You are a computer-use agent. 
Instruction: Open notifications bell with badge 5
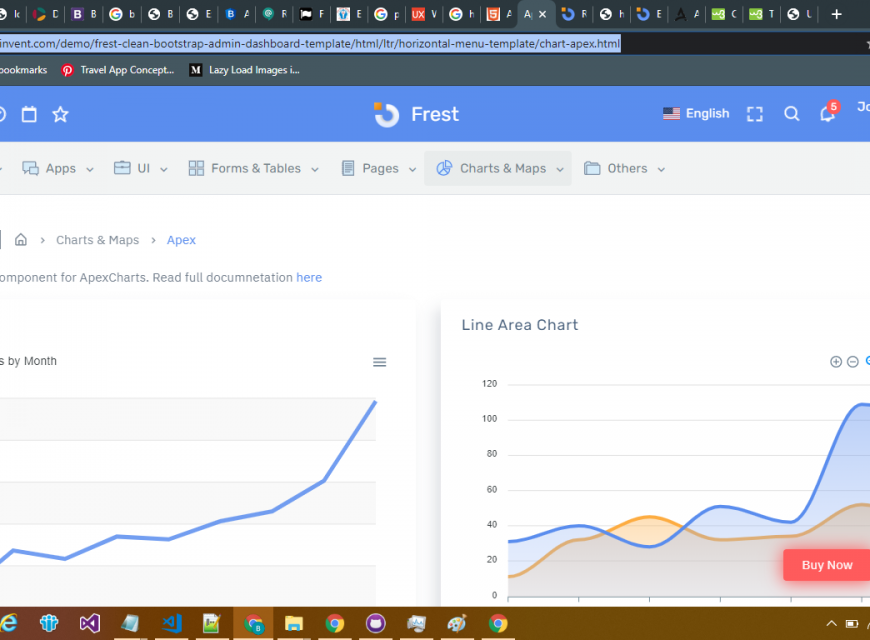827,114
